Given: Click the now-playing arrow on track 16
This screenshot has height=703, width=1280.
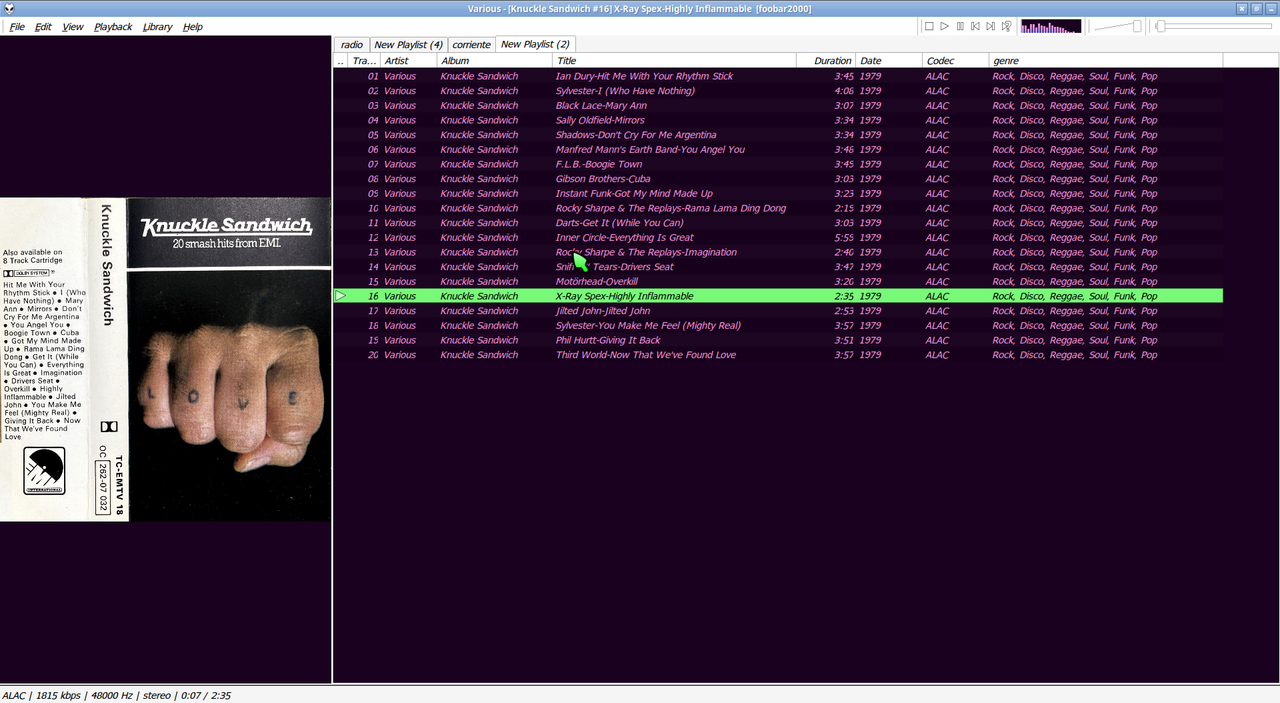Looking at the screenshot, I should (340, 296).
